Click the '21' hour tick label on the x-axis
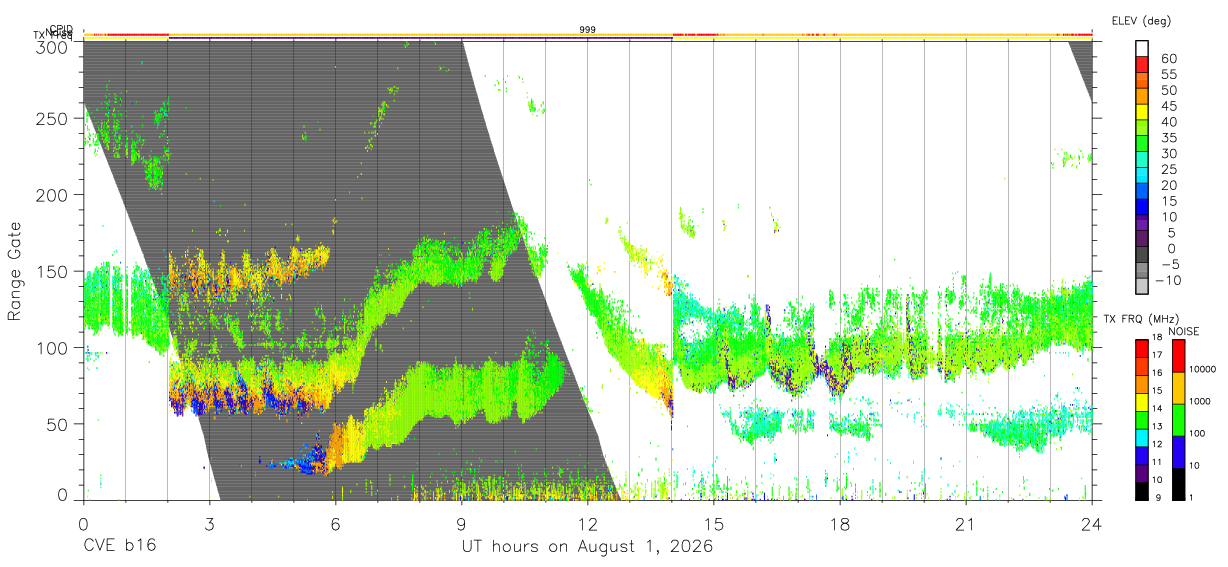1228x567 pixels. 966,524
